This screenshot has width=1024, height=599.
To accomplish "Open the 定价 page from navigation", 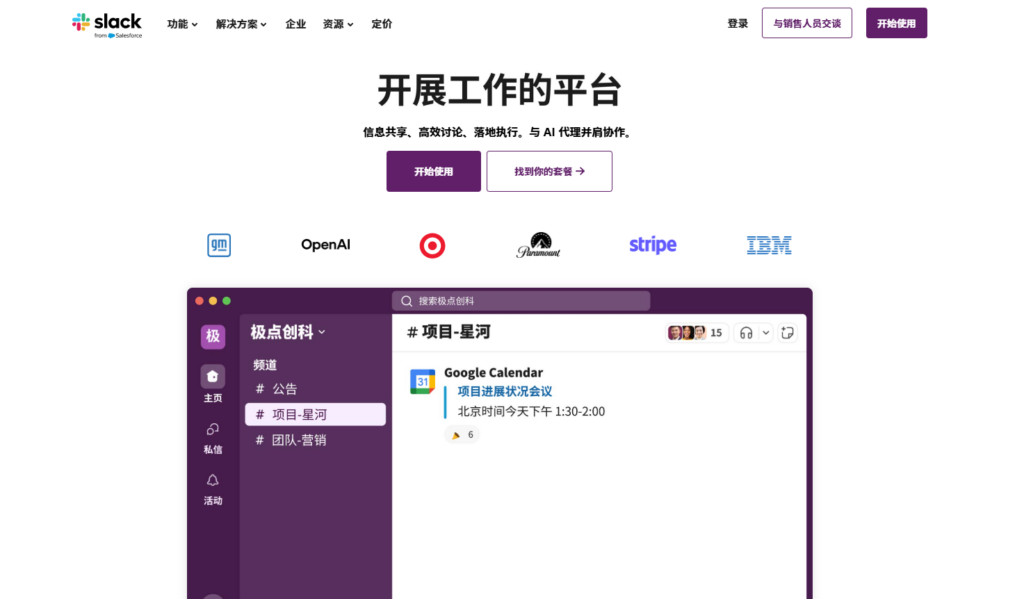I will coord(381,24).
